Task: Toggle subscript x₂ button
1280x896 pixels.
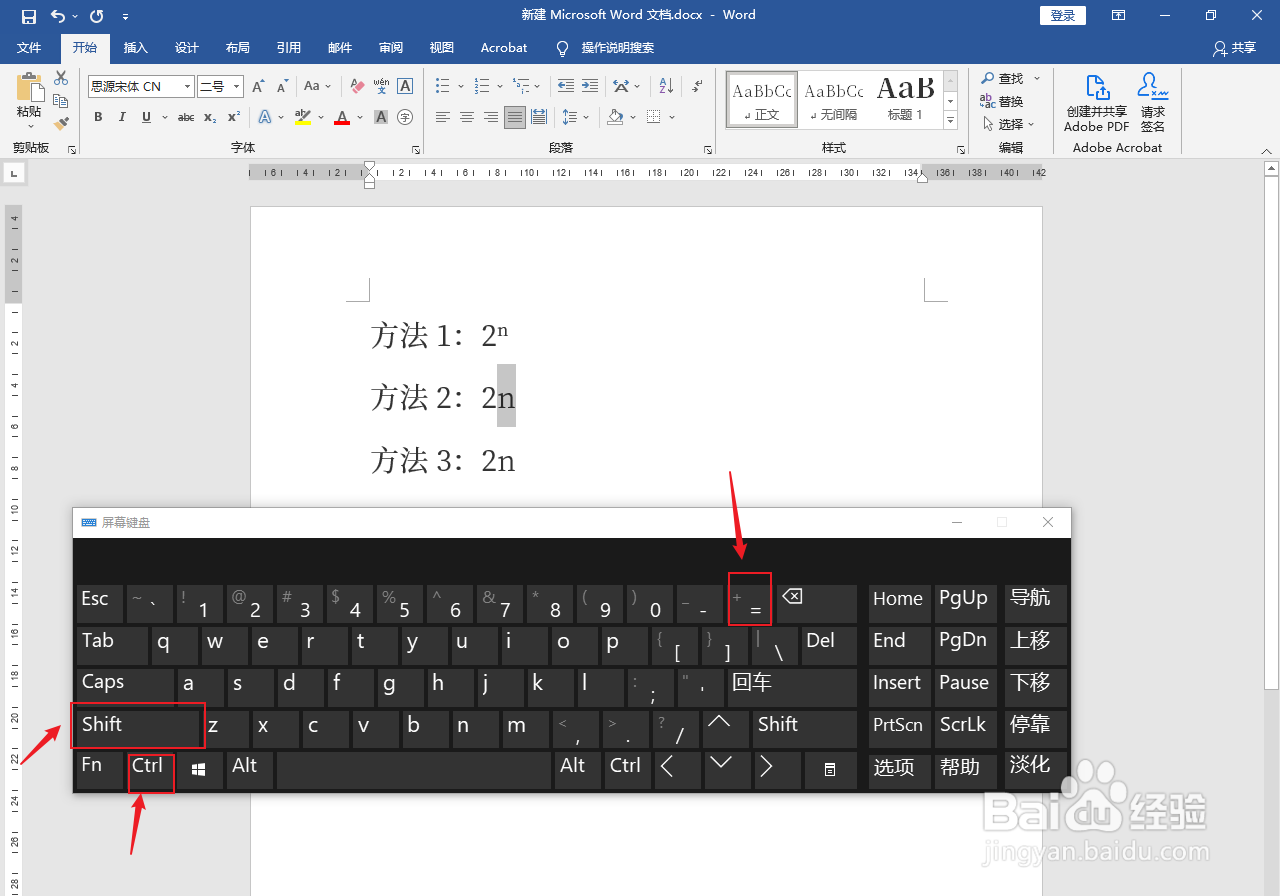Action: [x=210, y=117]
